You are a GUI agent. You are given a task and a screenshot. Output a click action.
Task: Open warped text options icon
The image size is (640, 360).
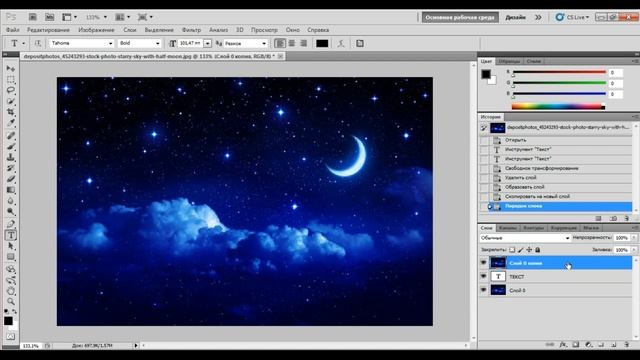[x=341, y=43]
